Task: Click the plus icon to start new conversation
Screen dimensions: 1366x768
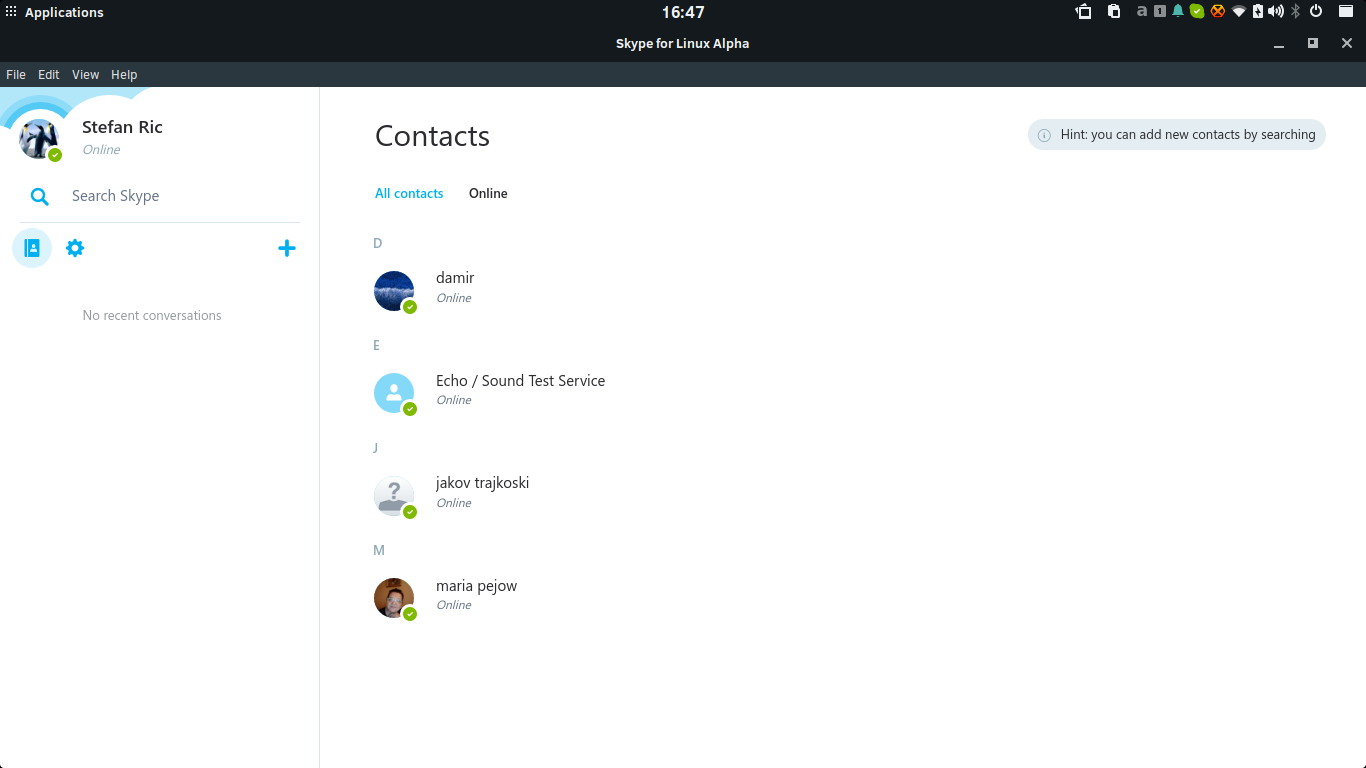Action: (287, 248)
